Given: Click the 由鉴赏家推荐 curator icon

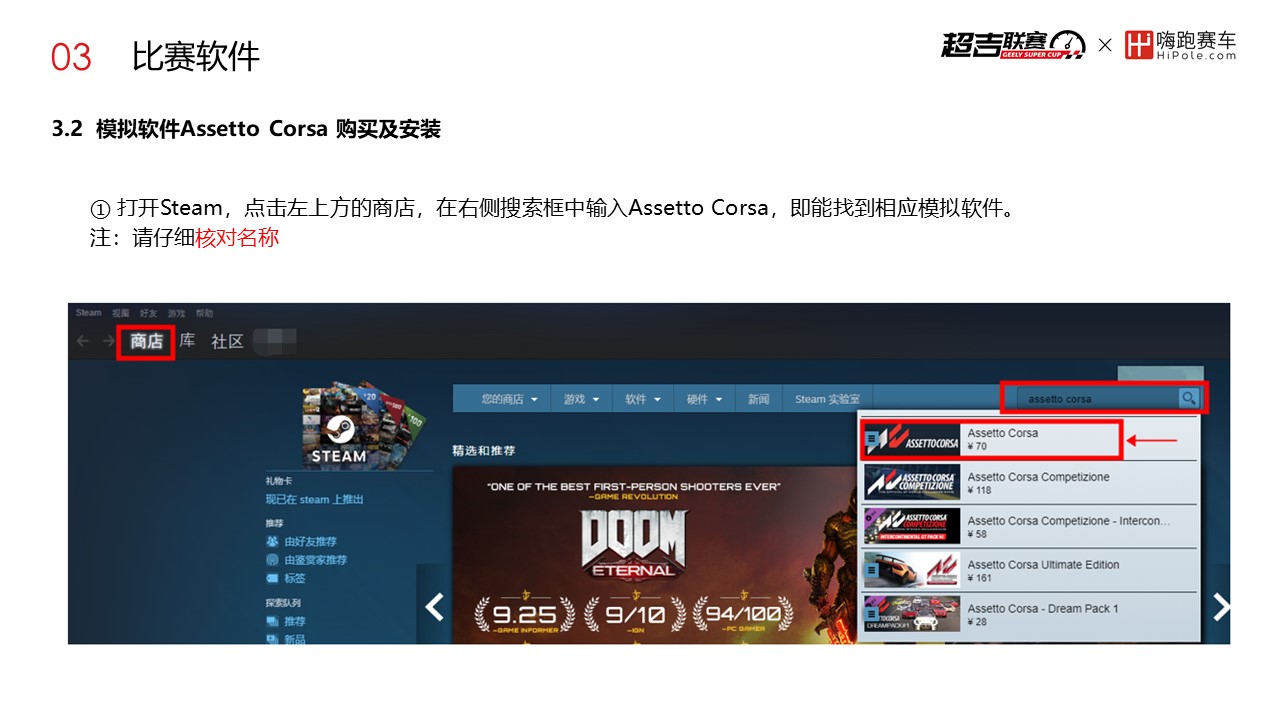Looking at the screenshot, I should (x=272, y=560).
